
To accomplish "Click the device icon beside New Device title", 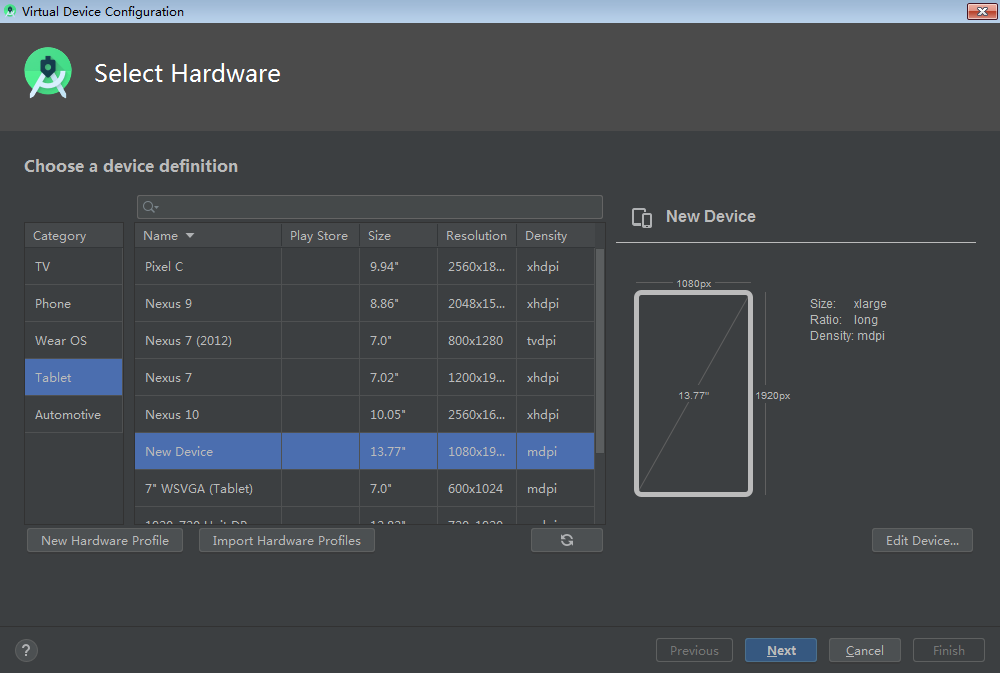I will pyautogui.click(x=642, y=218).
